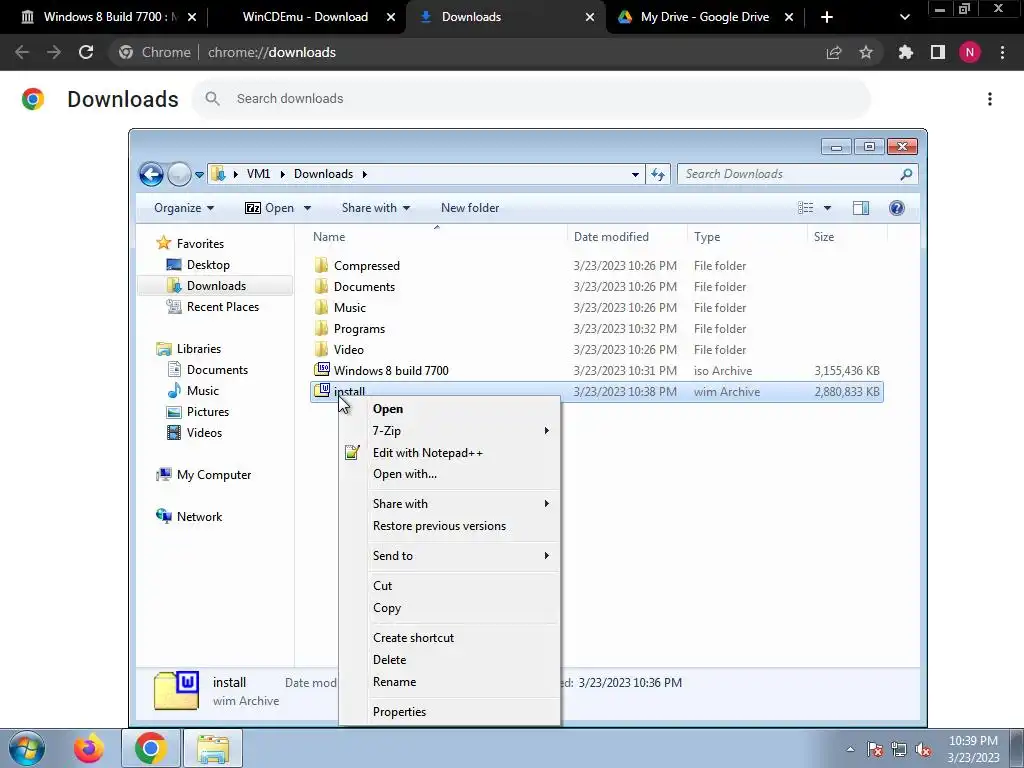Viewport: 1024px width, 768px height.
Task: Open Chrome's three-dot main menu
Action: [x=1002, y=52]
